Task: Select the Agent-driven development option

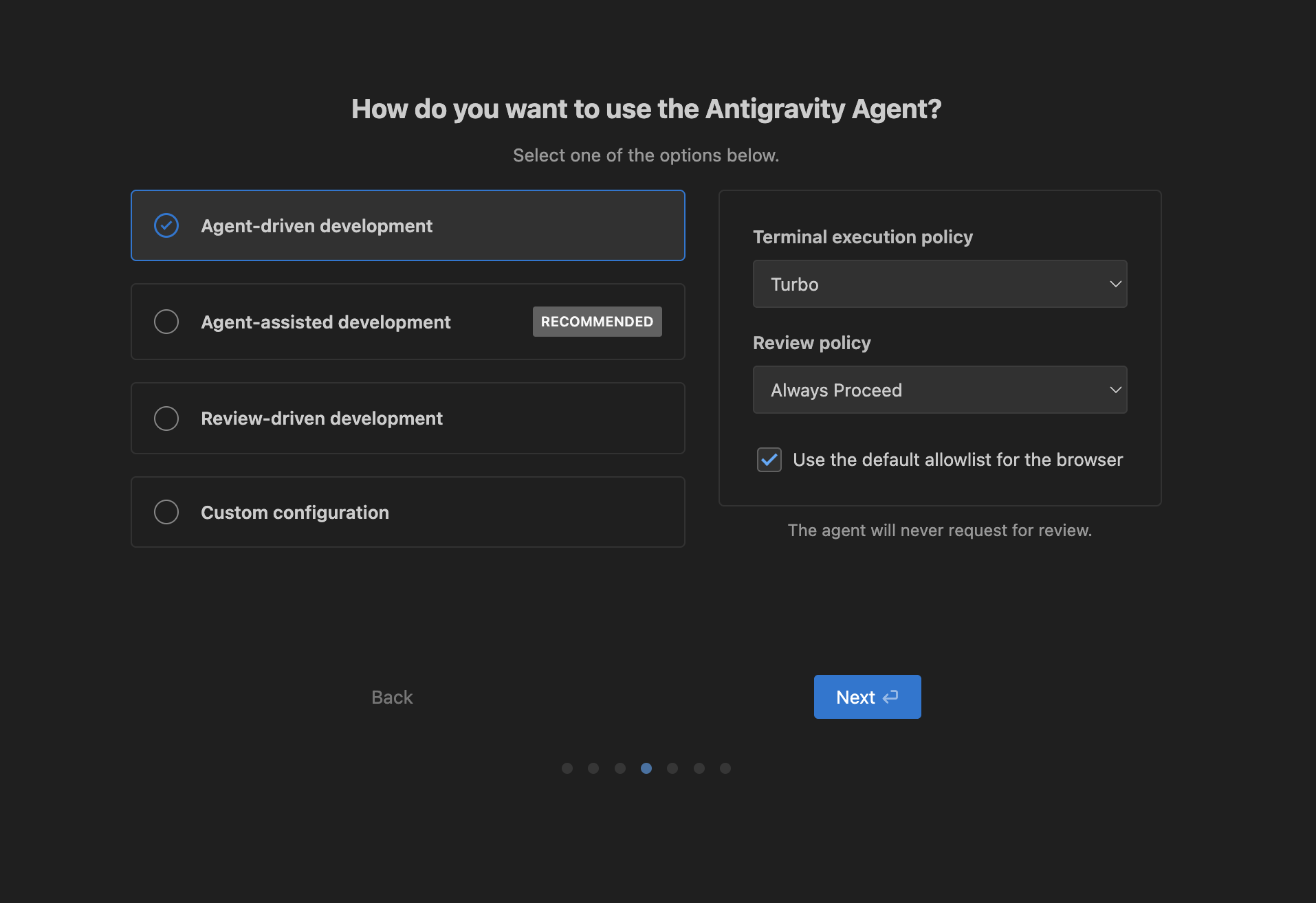Action: pyautogui.click(x=408, y=225)
